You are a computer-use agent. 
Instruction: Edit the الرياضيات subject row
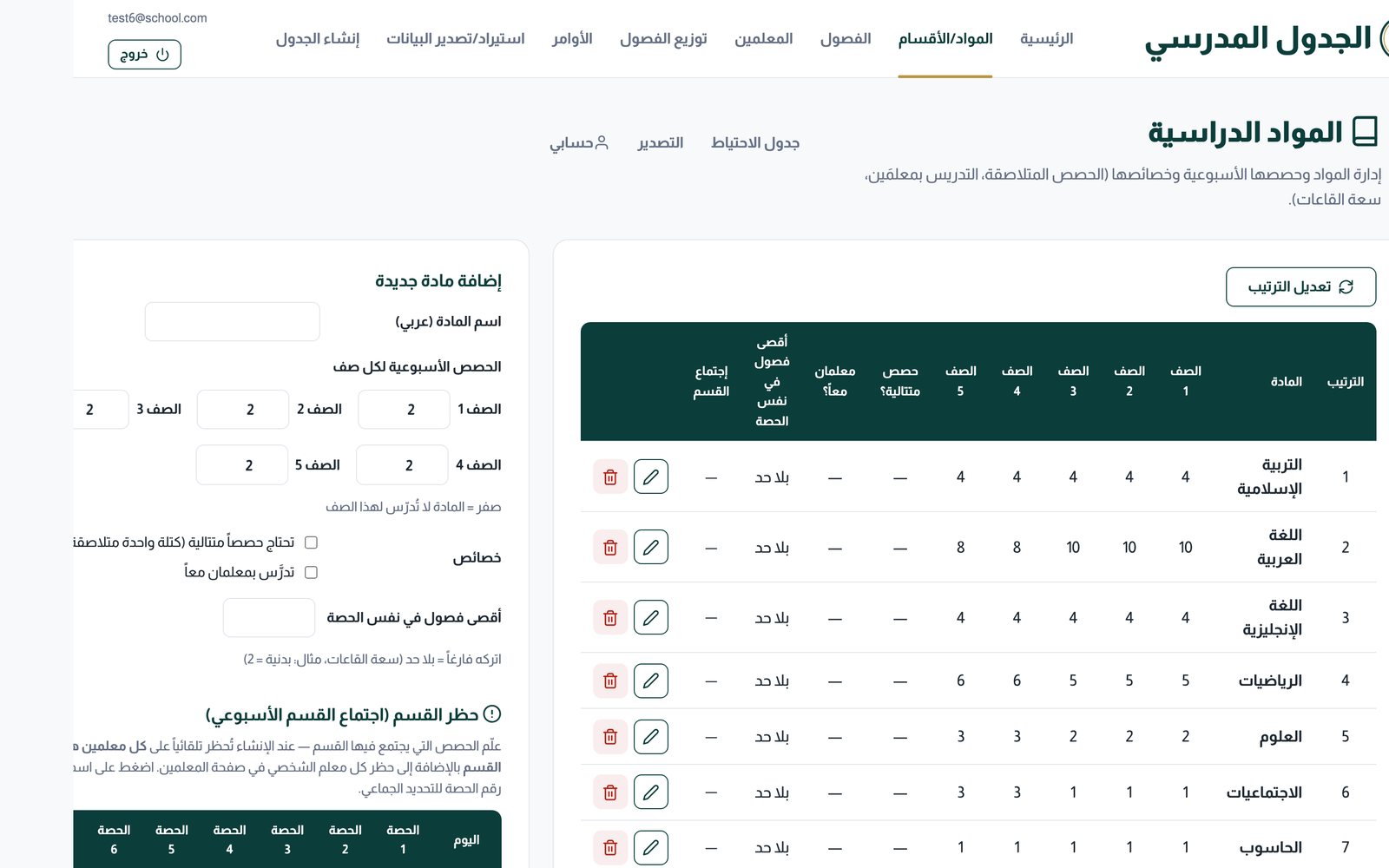pyautogui.click(x=651, y=681)
